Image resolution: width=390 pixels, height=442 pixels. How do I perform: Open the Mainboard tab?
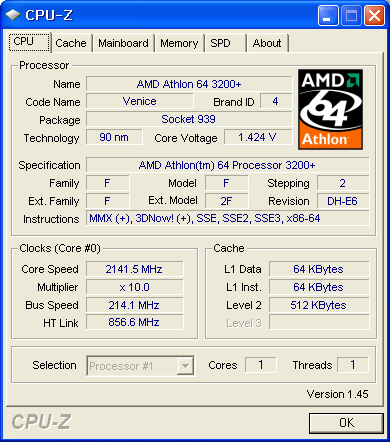click(123, 43)
